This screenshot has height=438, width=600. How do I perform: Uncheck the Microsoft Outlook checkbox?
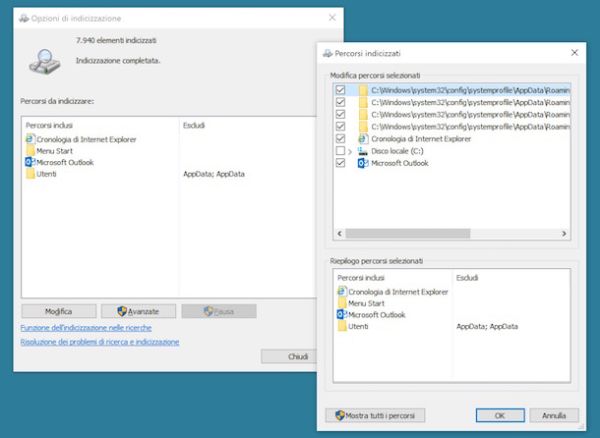click(x=341, y=162)
